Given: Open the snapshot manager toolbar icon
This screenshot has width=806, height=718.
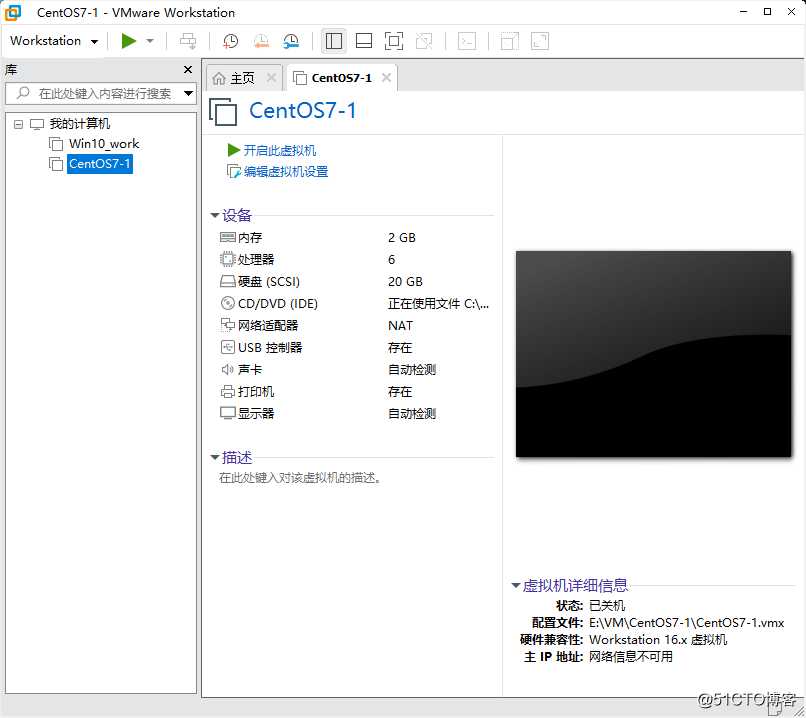Looking at the screenshot, I should [291, 41].
